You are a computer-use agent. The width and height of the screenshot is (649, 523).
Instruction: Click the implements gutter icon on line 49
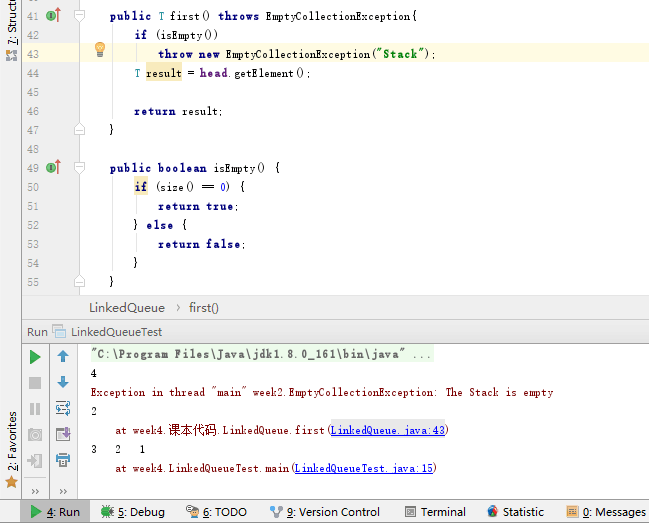pyautogui.click(x=53, y=168)
